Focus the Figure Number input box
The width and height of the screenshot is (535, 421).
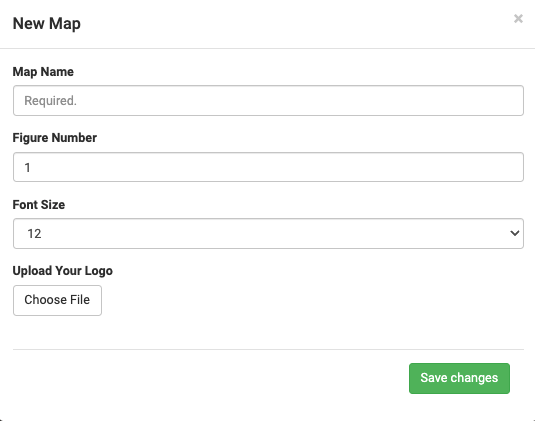[268, 167]
